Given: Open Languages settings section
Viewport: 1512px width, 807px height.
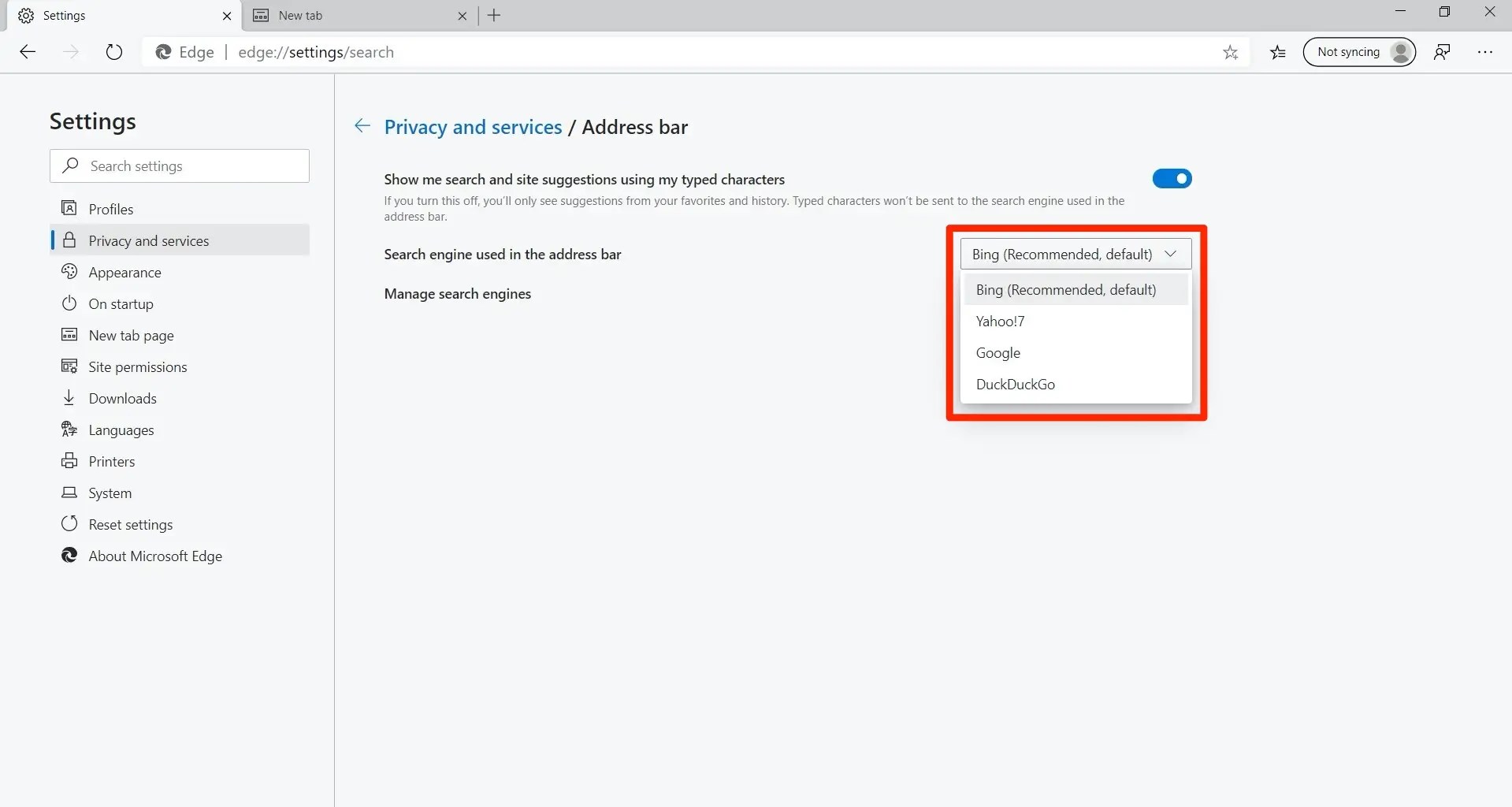Looking at the screenshot, I should click(180, 430).
